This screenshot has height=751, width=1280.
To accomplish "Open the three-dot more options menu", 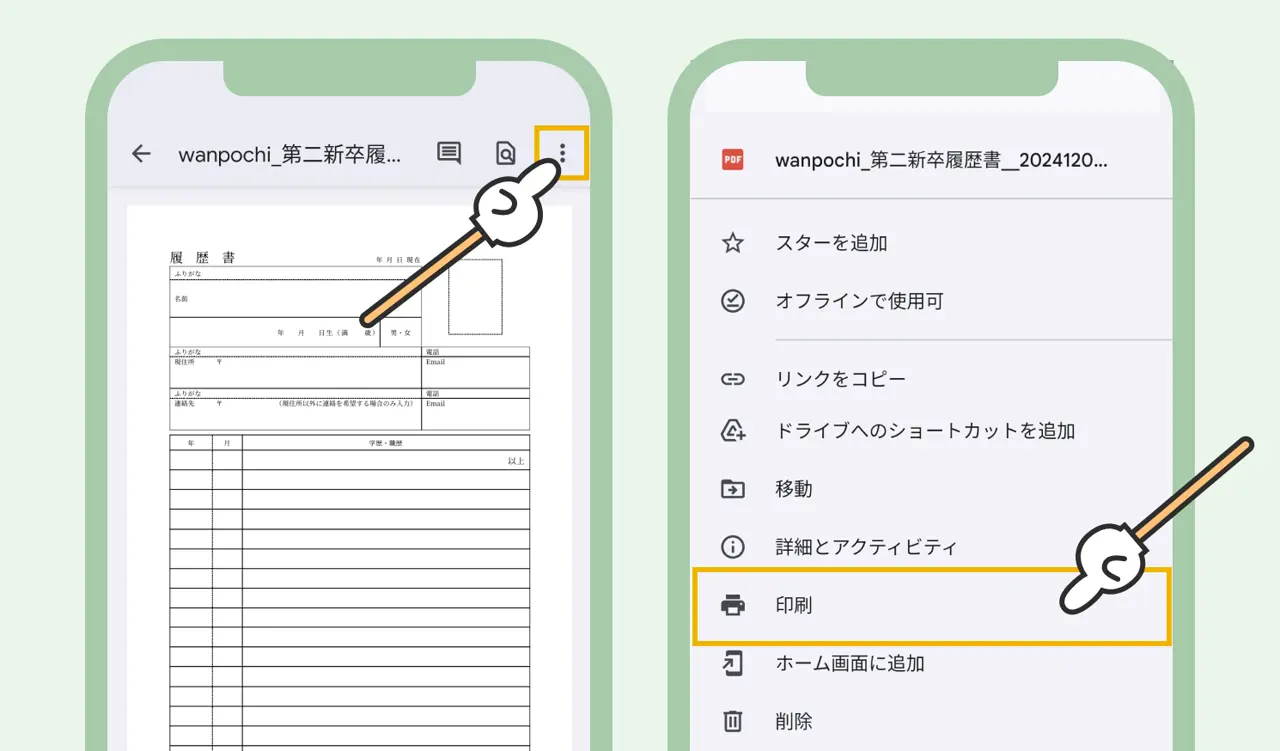I will point(562,153).
